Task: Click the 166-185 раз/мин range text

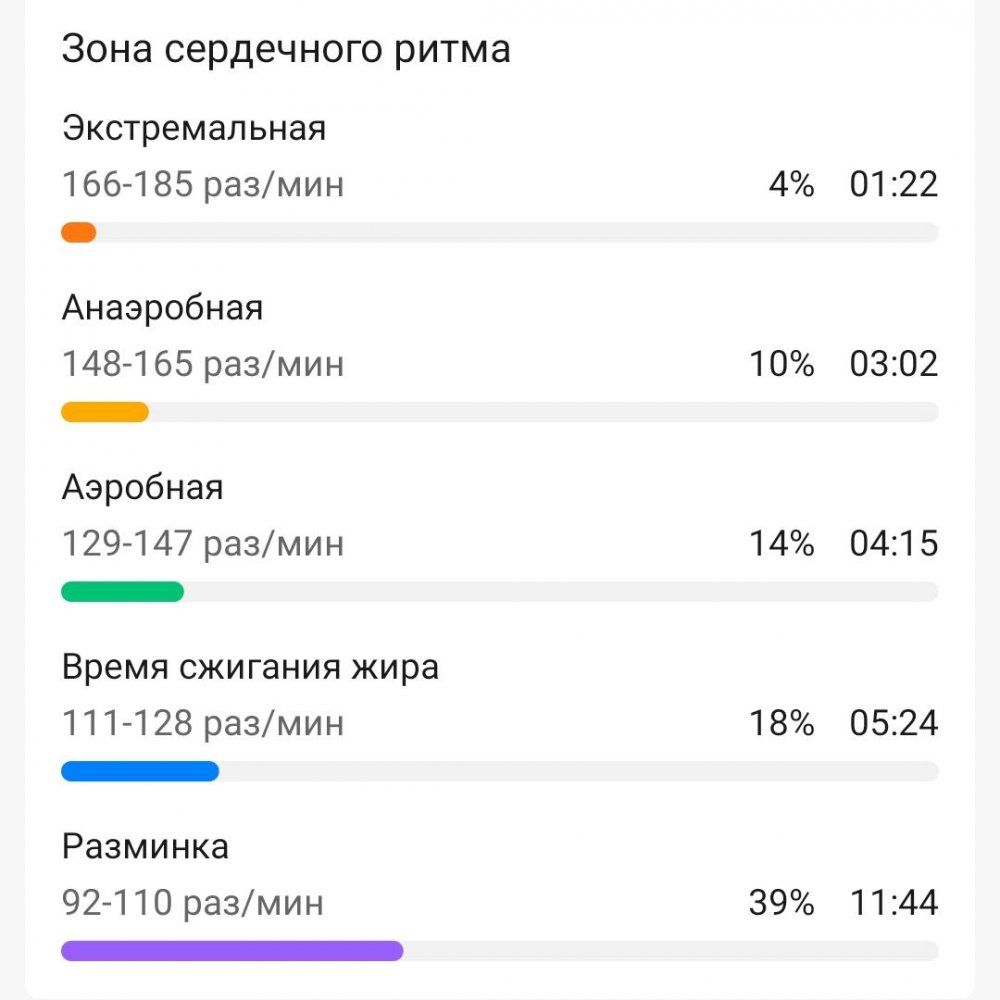Action: (203, 185)
